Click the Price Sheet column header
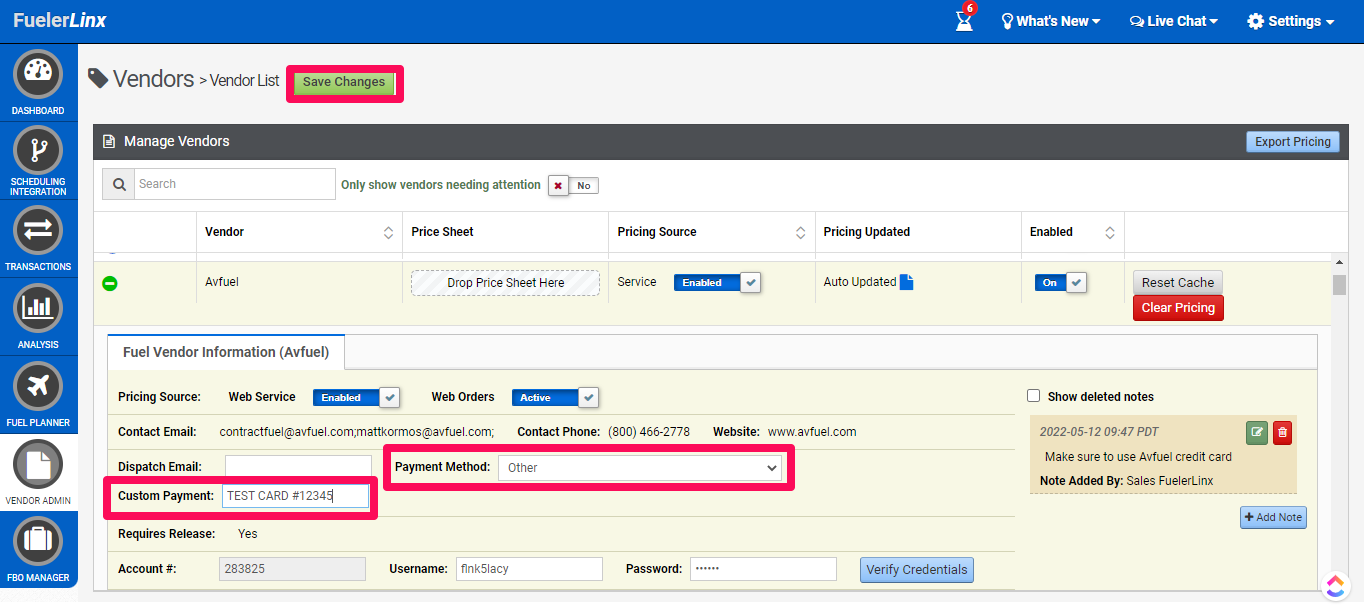1364x614 pixels. 442,232
